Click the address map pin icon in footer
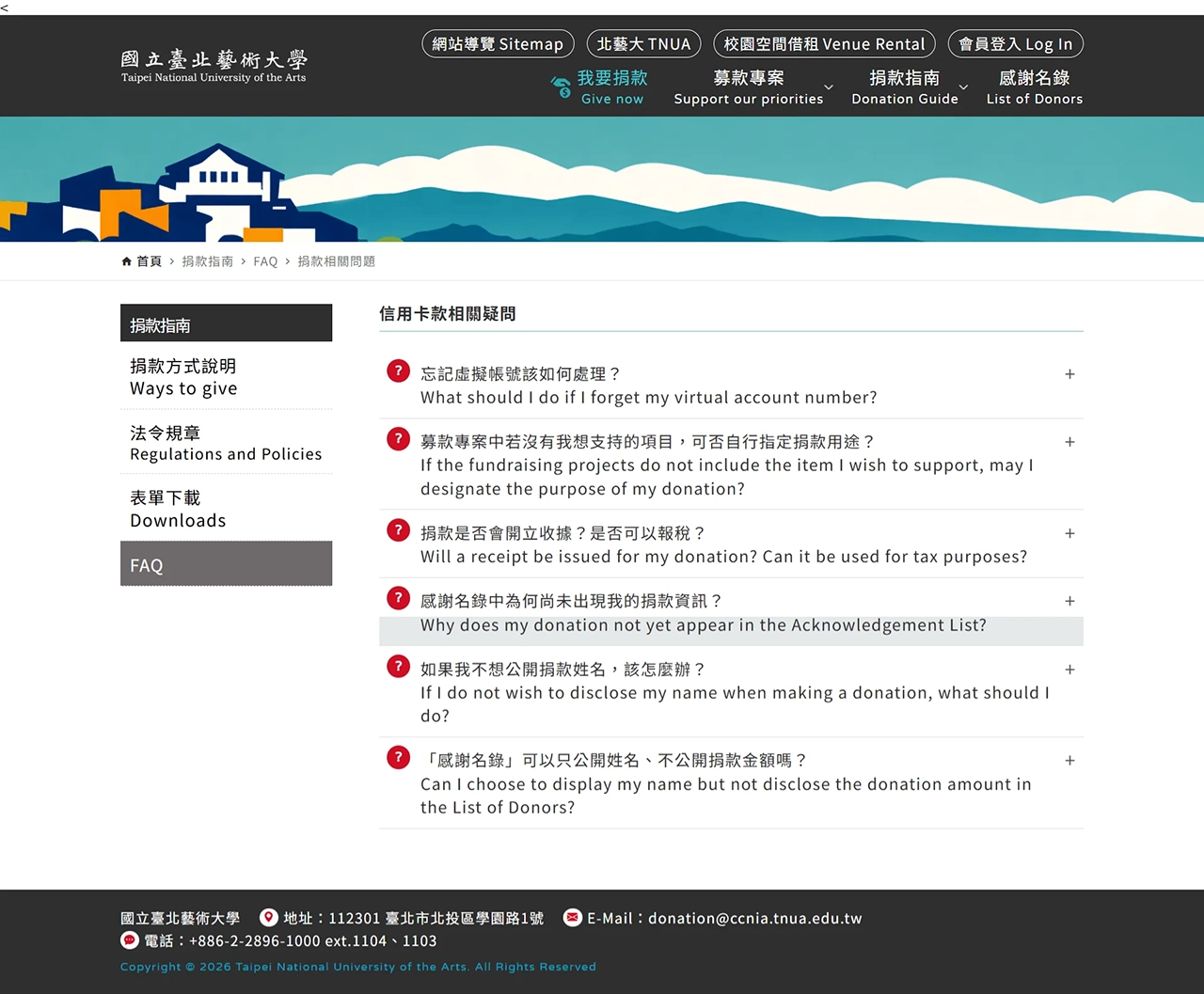Viewport: 1204px width, 994px height. pyautogui.click(x=269, y=917)
